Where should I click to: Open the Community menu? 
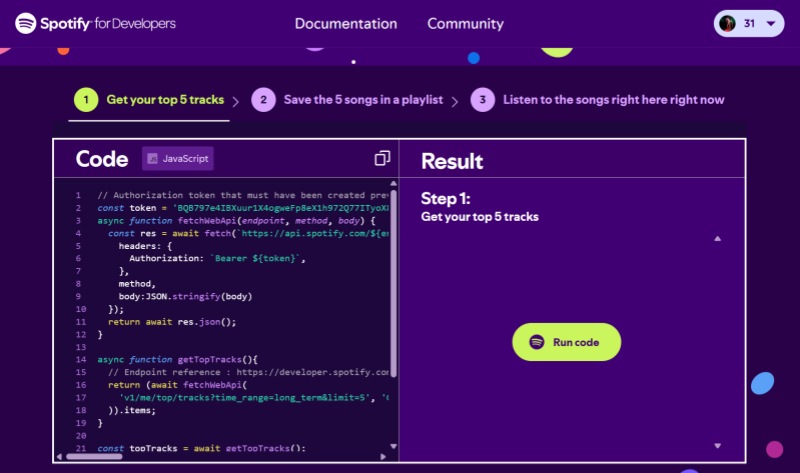click(465, 23)
